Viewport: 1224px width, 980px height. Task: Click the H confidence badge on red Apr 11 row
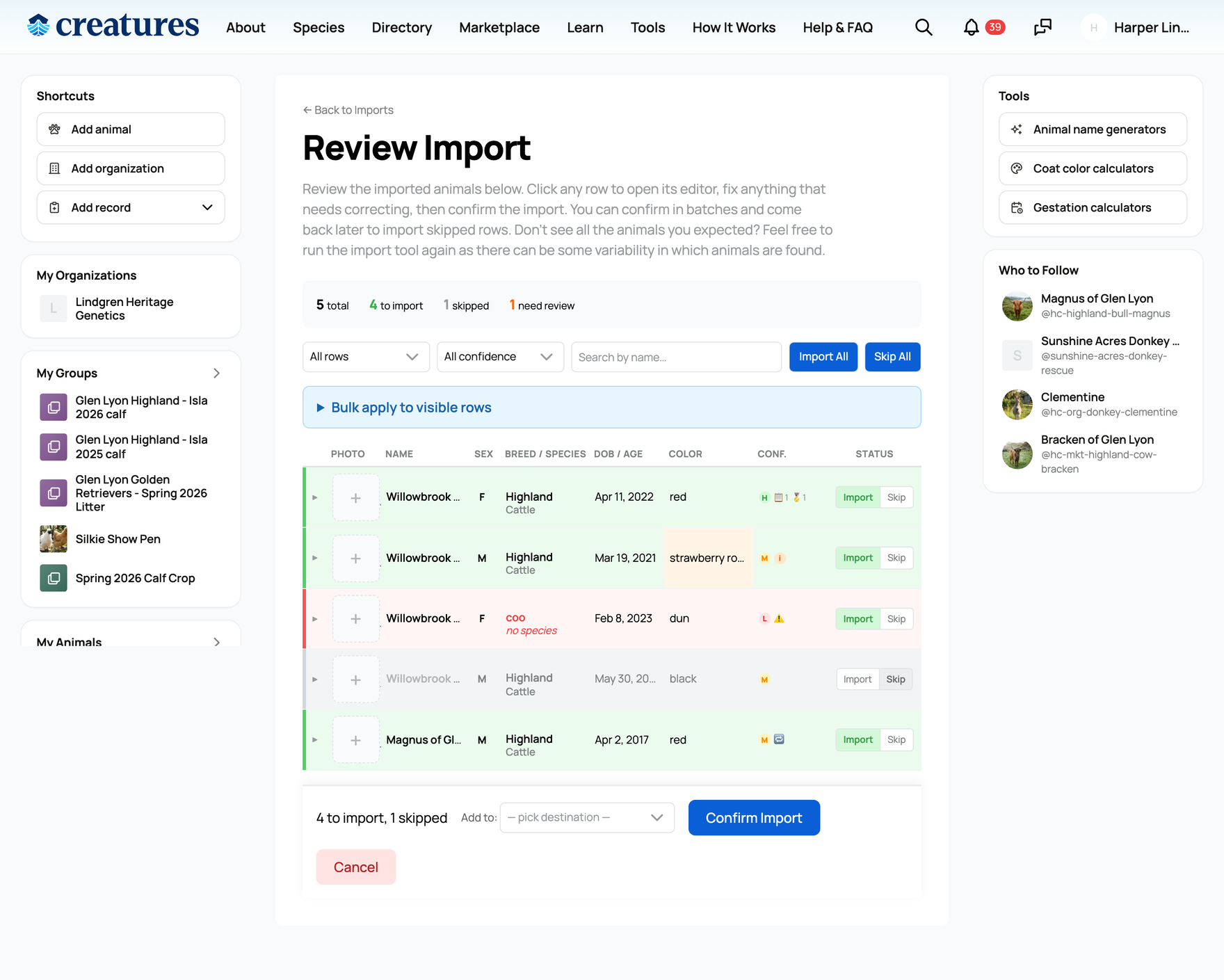click(x=764, y=497)
